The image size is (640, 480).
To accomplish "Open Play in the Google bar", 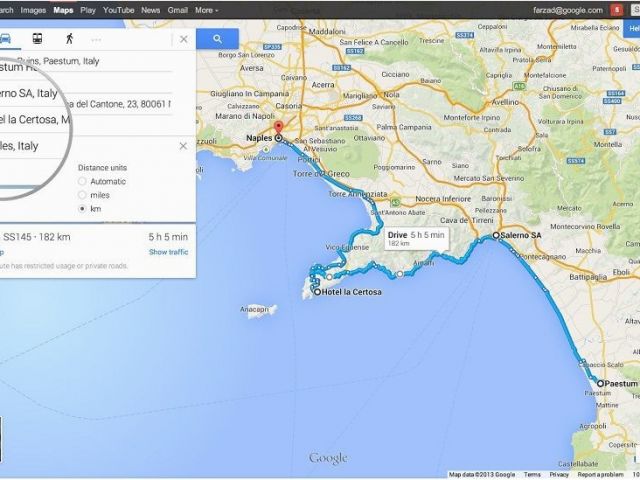I will [x=88, y=10].
